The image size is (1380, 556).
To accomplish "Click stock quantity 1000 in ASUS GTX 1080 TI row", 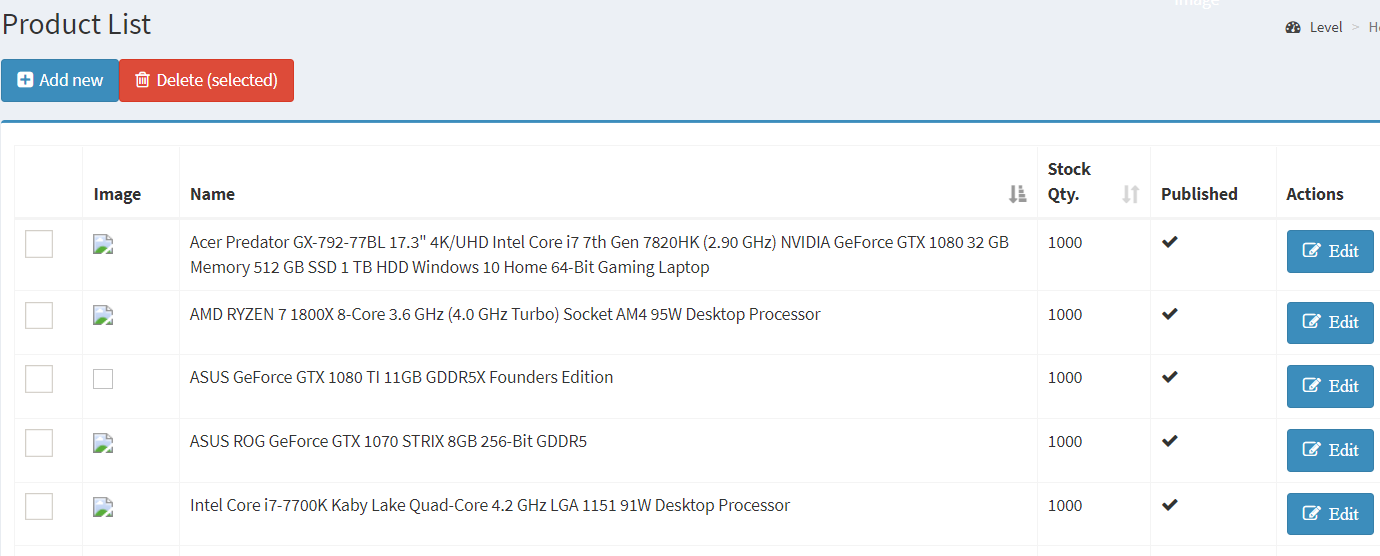I will (x=1065, y=377).
